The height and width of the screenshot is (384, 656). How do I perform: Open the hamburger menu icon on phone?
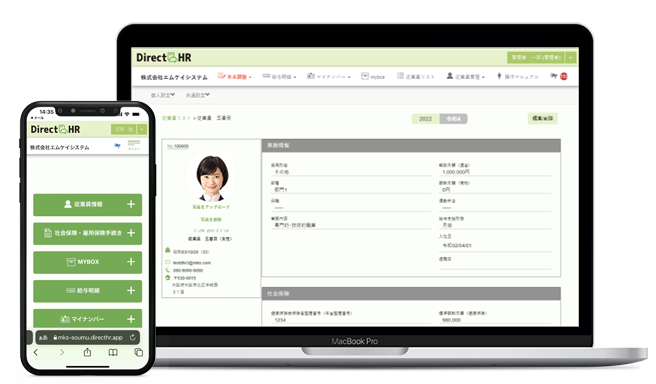click(x=134, y=145)
